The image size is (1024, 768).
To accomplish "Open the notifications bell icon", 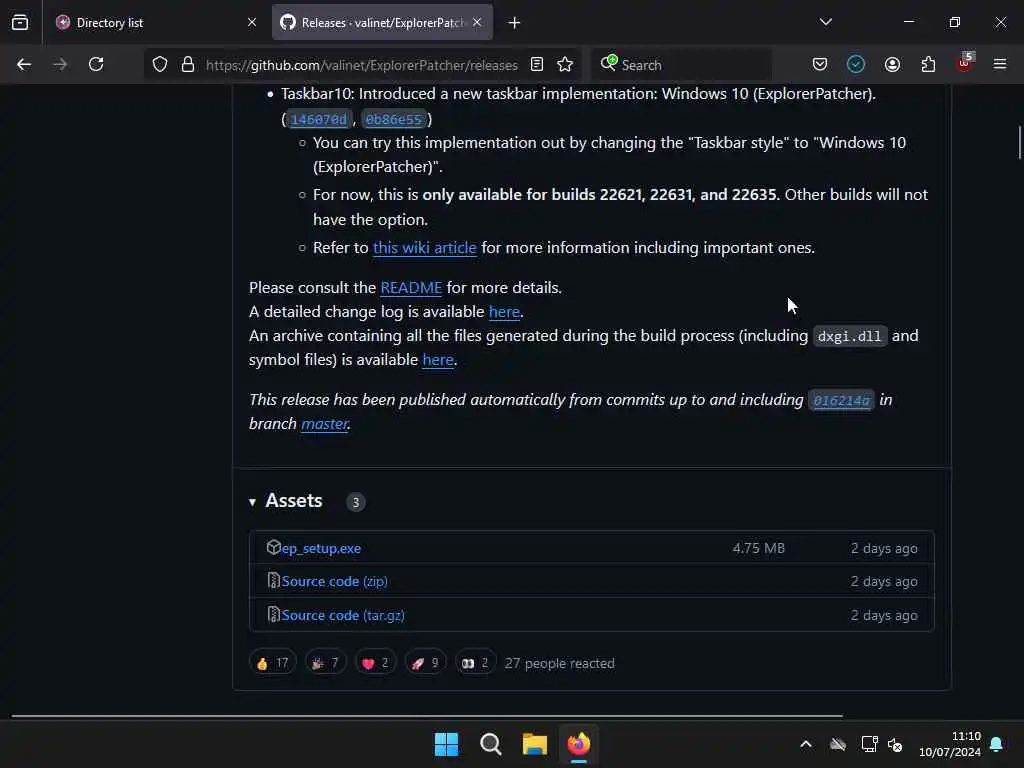I will point(997,744).
